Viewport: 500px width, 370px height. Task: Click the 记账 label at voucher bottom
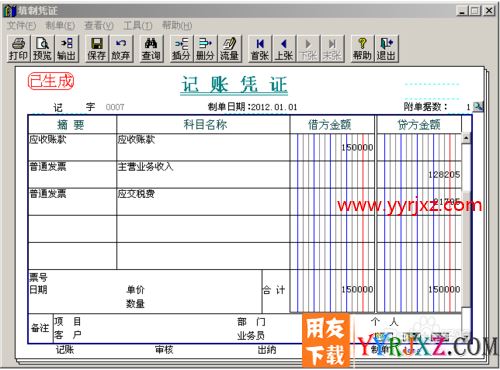coord(65,350)
